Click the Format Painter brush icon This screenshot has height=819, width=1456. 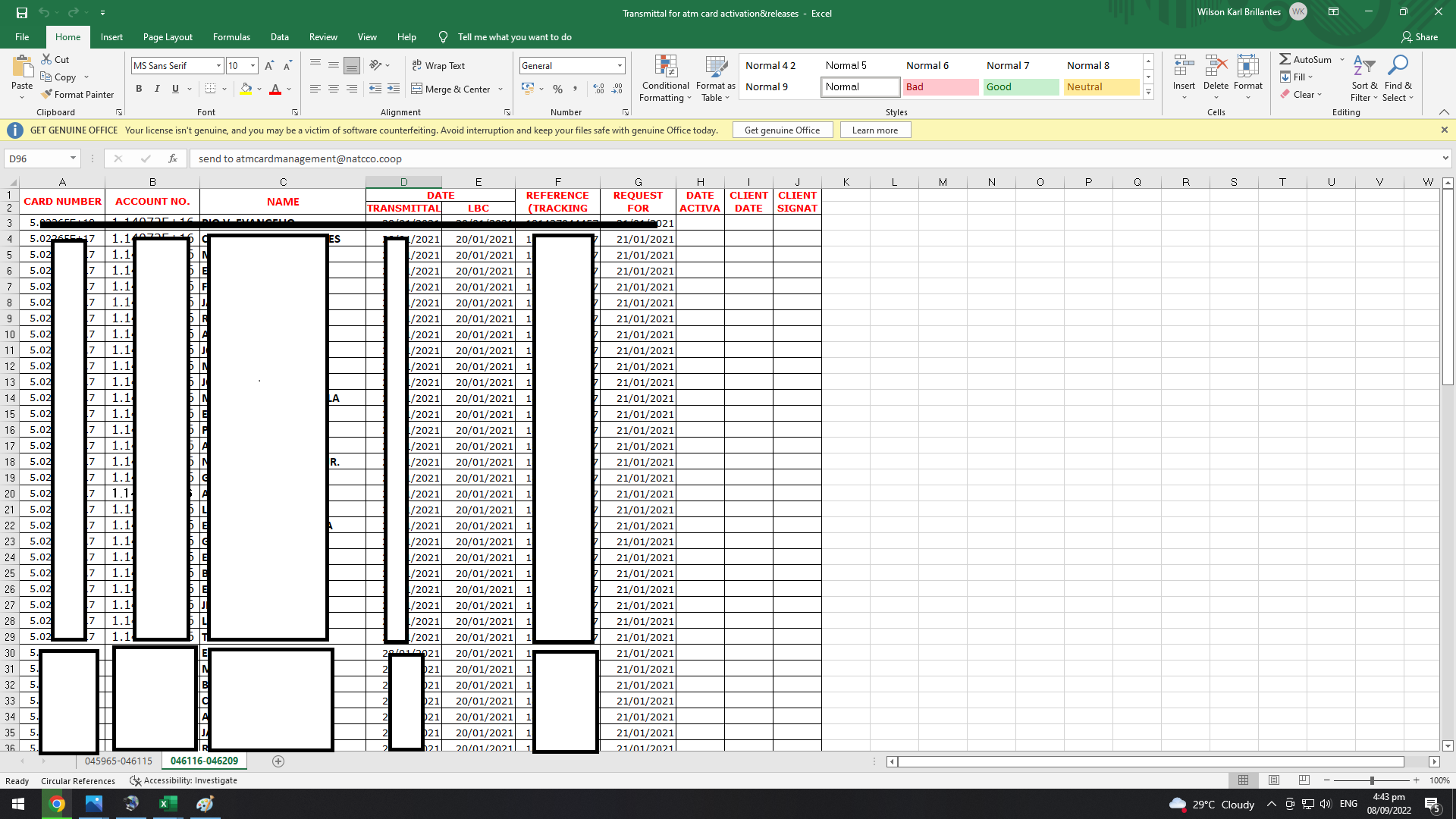tap(47, 94)
